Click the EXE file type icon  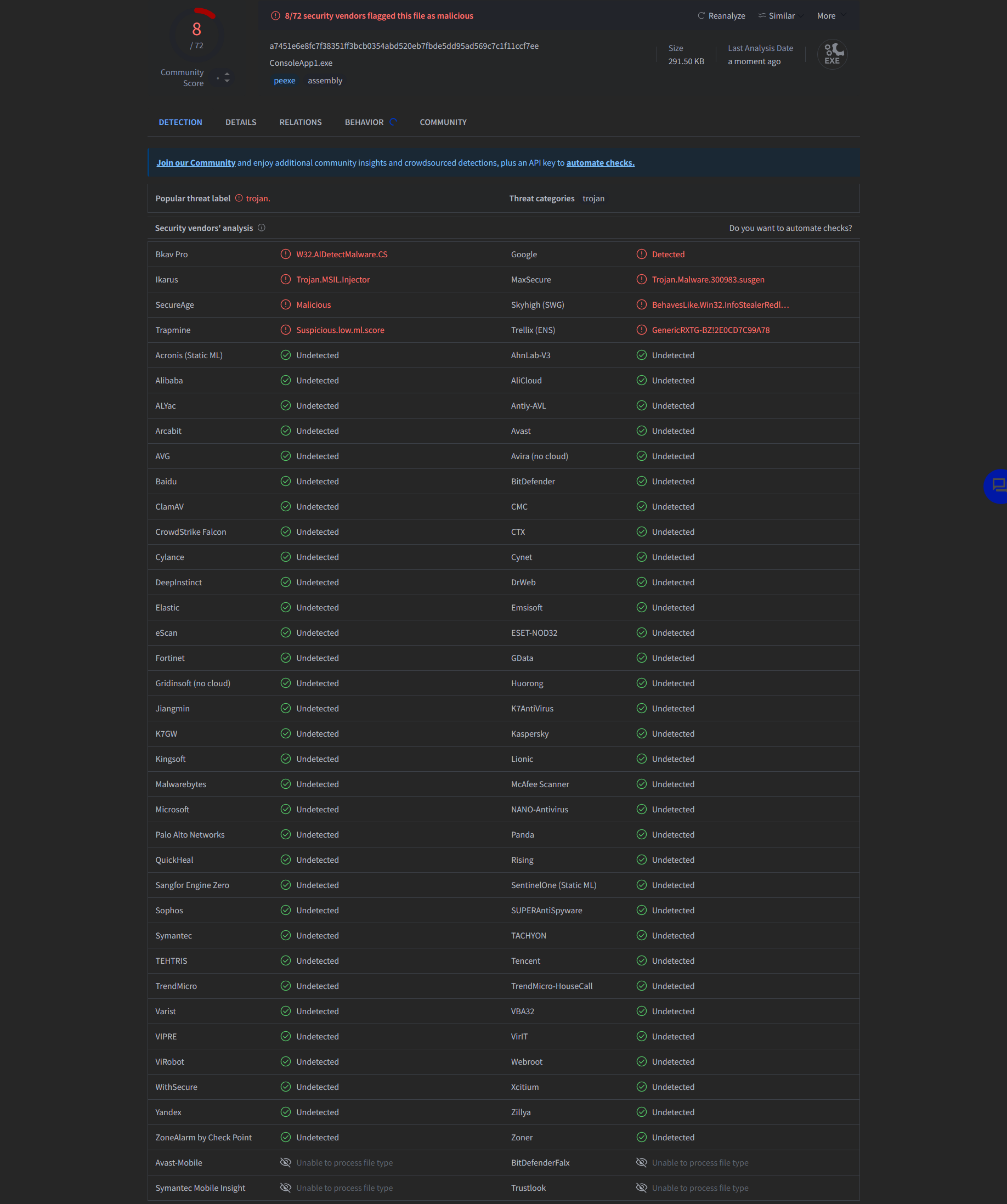[832, 54]
